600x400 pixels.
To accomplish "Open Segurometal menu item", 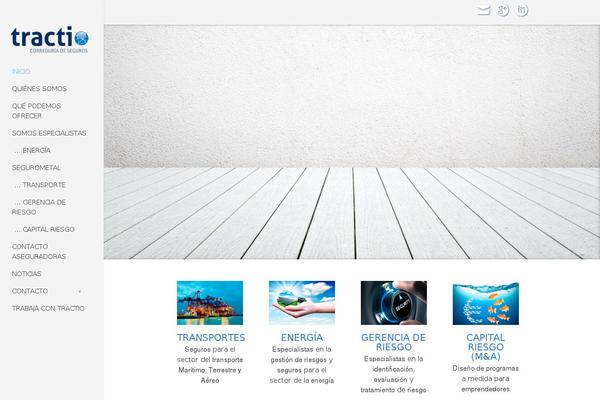I will [36, 168].
